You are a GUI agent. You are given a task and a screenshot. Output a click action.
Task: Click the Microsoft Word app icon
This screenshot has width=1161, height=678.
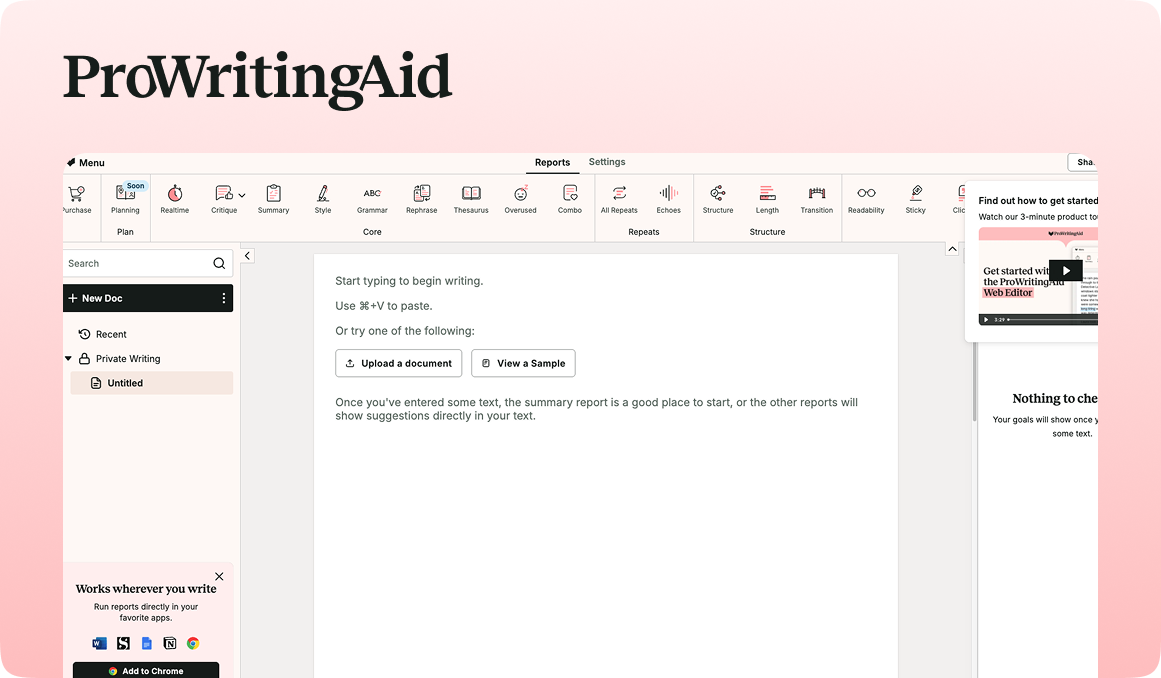(100, 643)
